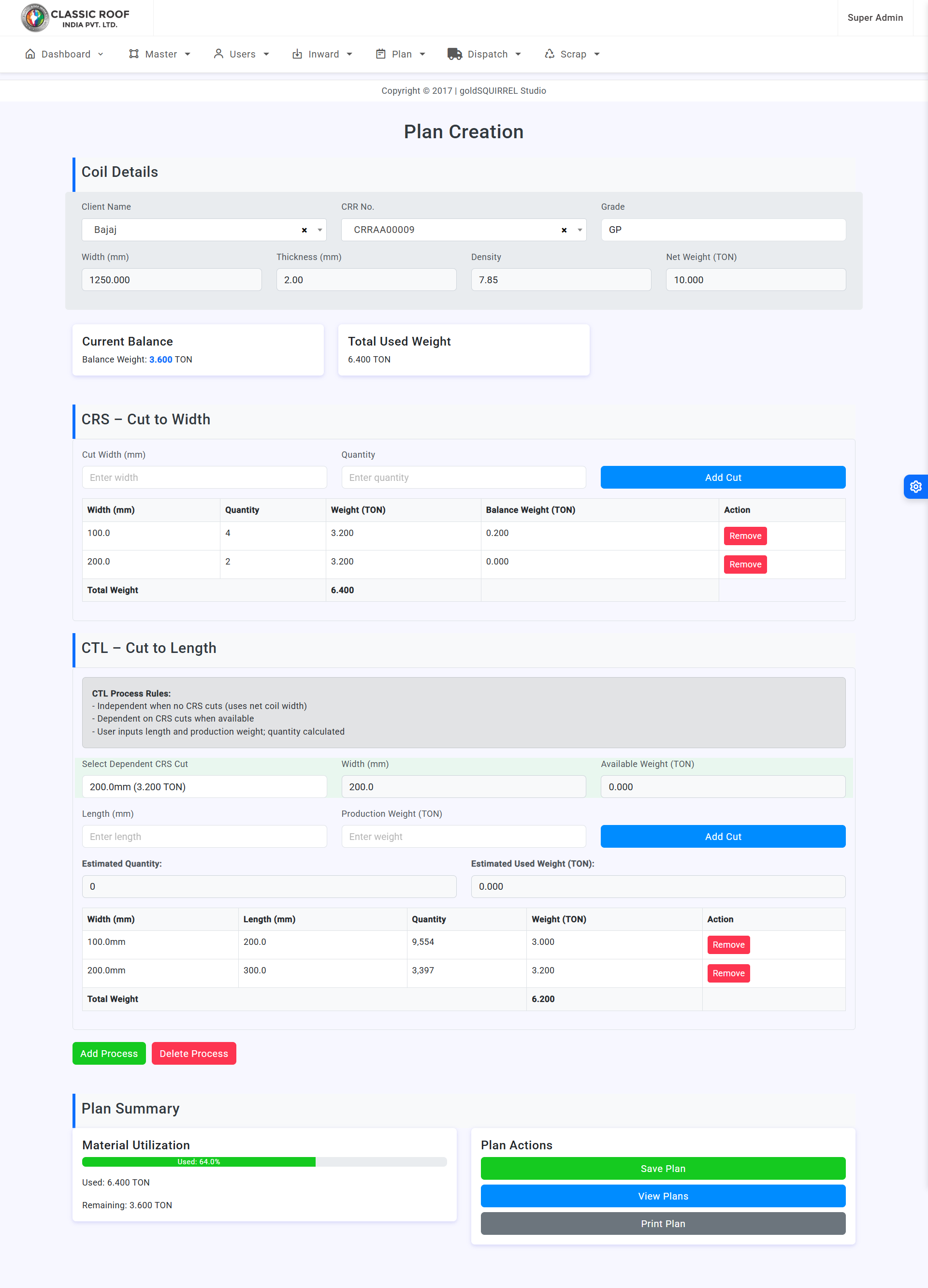Viewport: 928px width, 1288px height.
Task: Clear the Bajaj client name selection
Action: pos(304,230)
